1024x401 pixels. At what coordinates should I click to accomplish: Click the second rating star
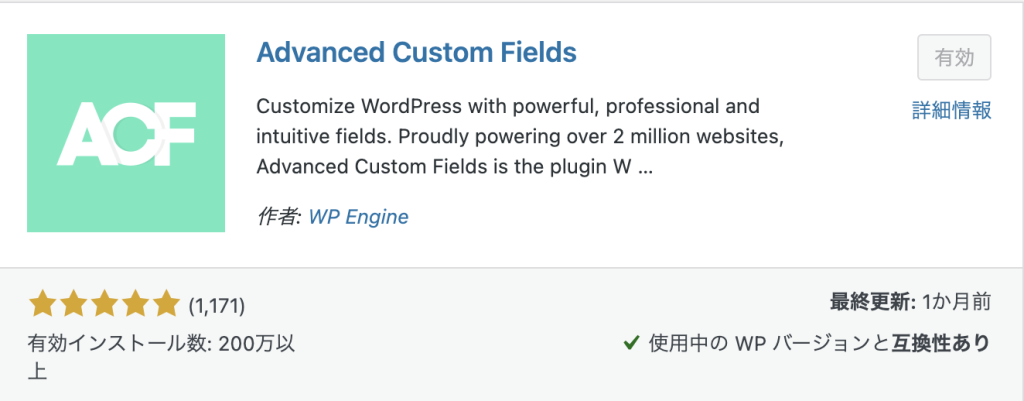73,304
